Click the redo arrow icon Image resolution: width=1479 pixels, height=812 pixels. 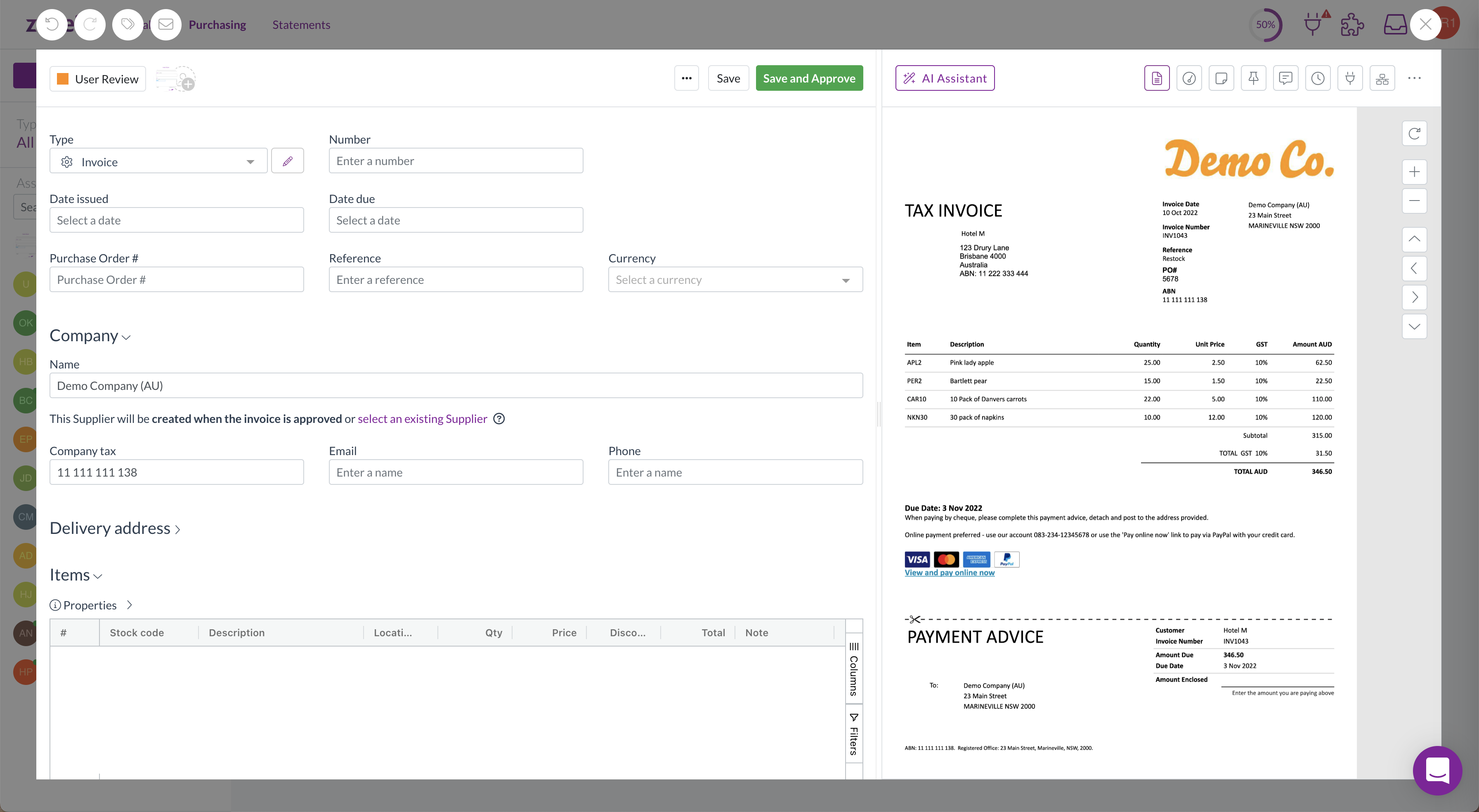pos(90,25)
